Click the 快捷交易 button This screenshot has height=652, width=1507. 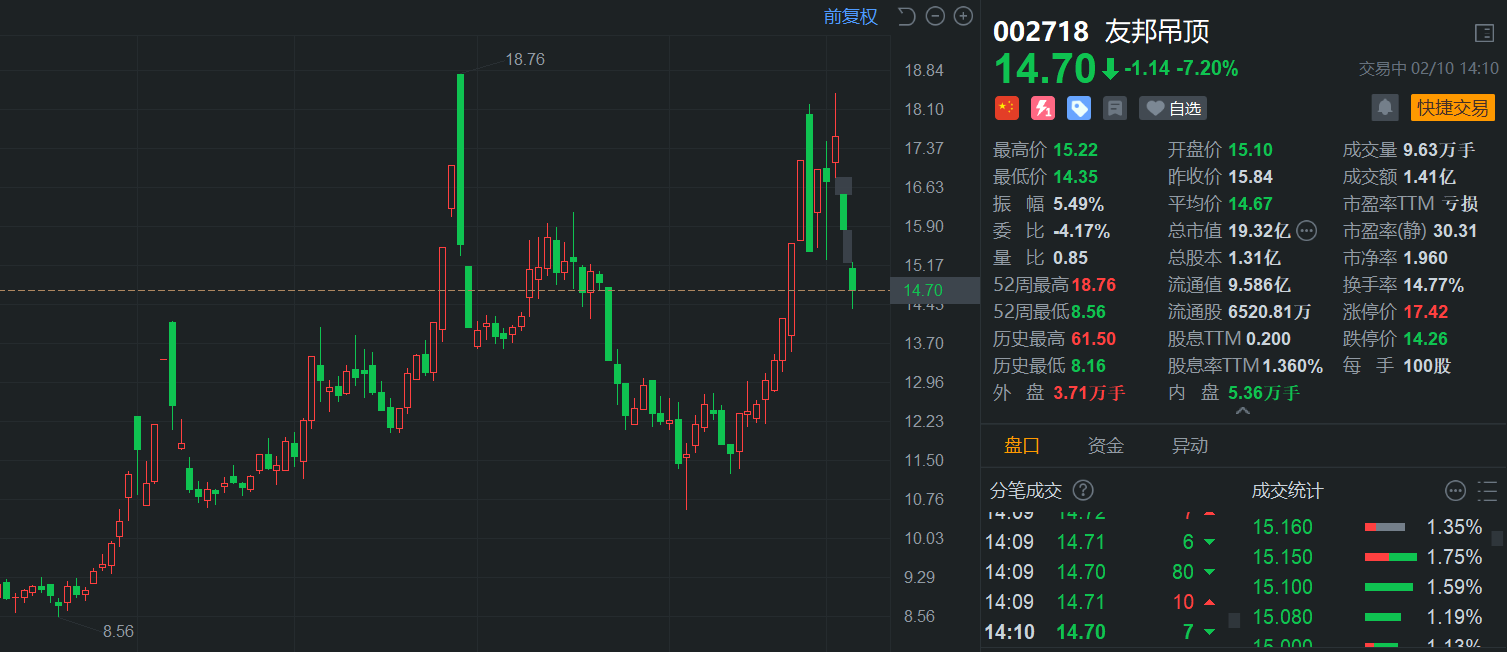click(x=1453, y=108)
